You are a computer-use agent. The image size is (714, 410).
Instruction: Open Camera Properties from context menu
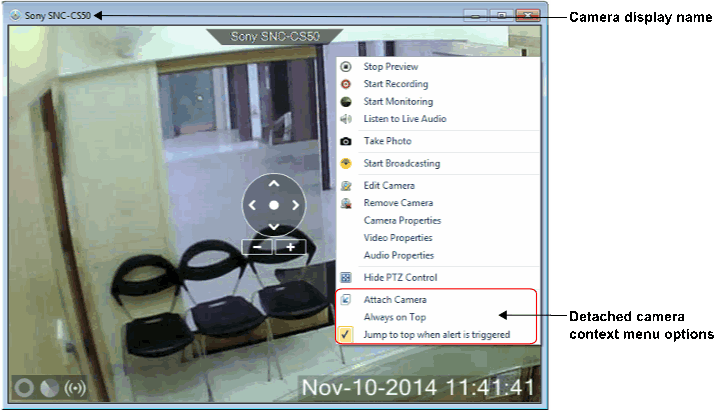pyautogui.click(x=402, y=220)
